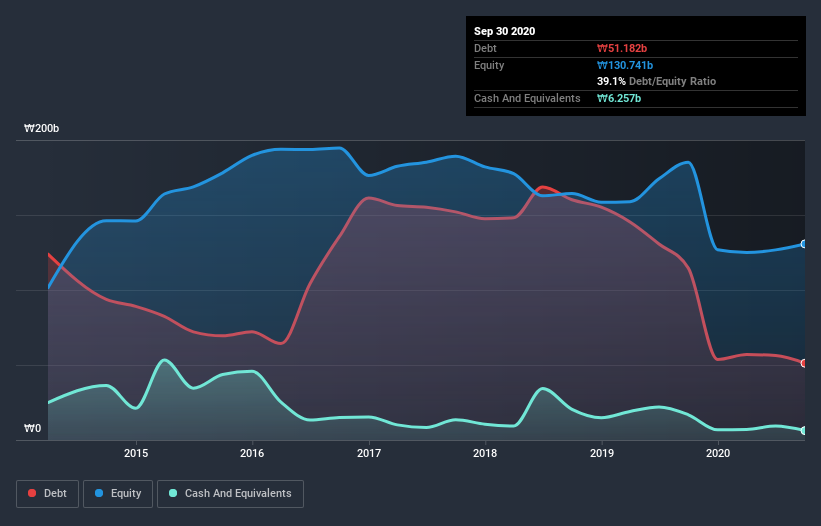Click the Sep 30 2020 tooltip date
The image size is (821, 526).
point(505,31)
